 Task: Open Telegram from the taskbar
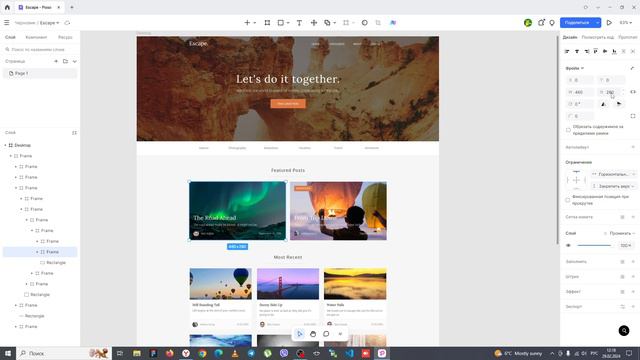pyautogui.click(x=251, y=353)
